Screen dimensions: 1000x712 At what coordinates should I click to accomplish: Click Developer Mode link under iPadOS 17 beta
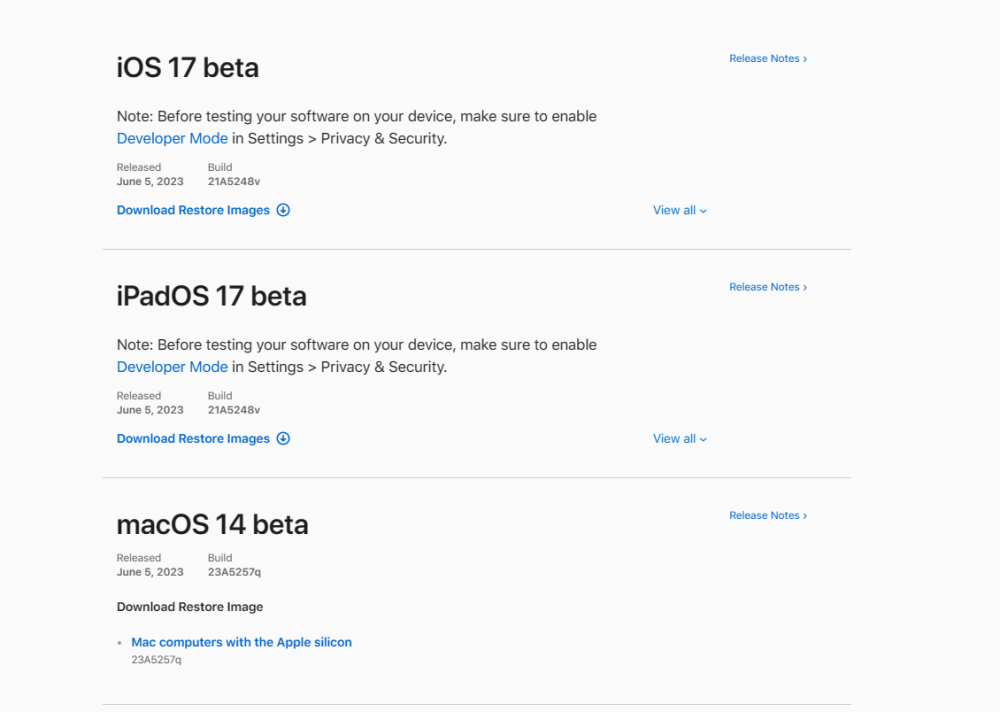pyautogui.click(x=172, y=367)
